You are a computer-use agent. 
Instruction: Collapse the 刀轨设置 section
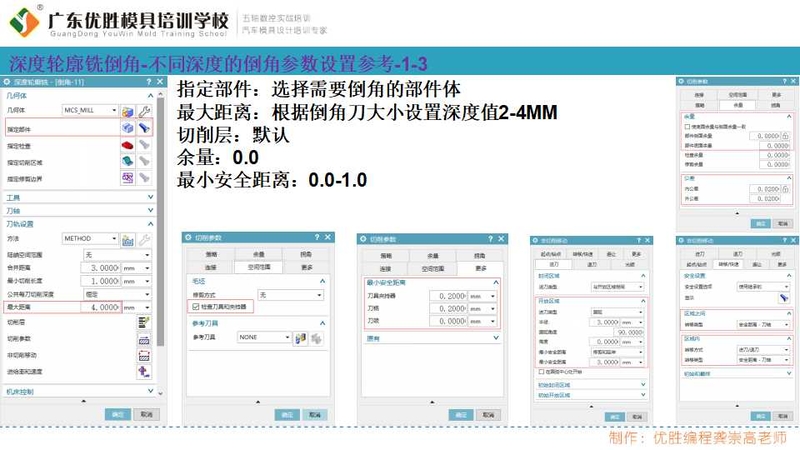tap(151, 224)
